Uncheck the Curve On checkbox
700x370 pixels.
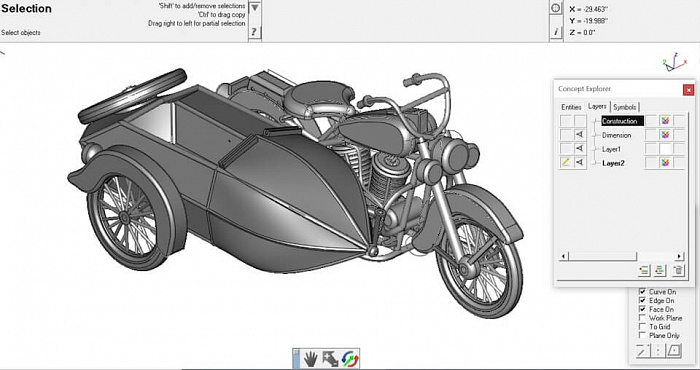tap(642, 291)
